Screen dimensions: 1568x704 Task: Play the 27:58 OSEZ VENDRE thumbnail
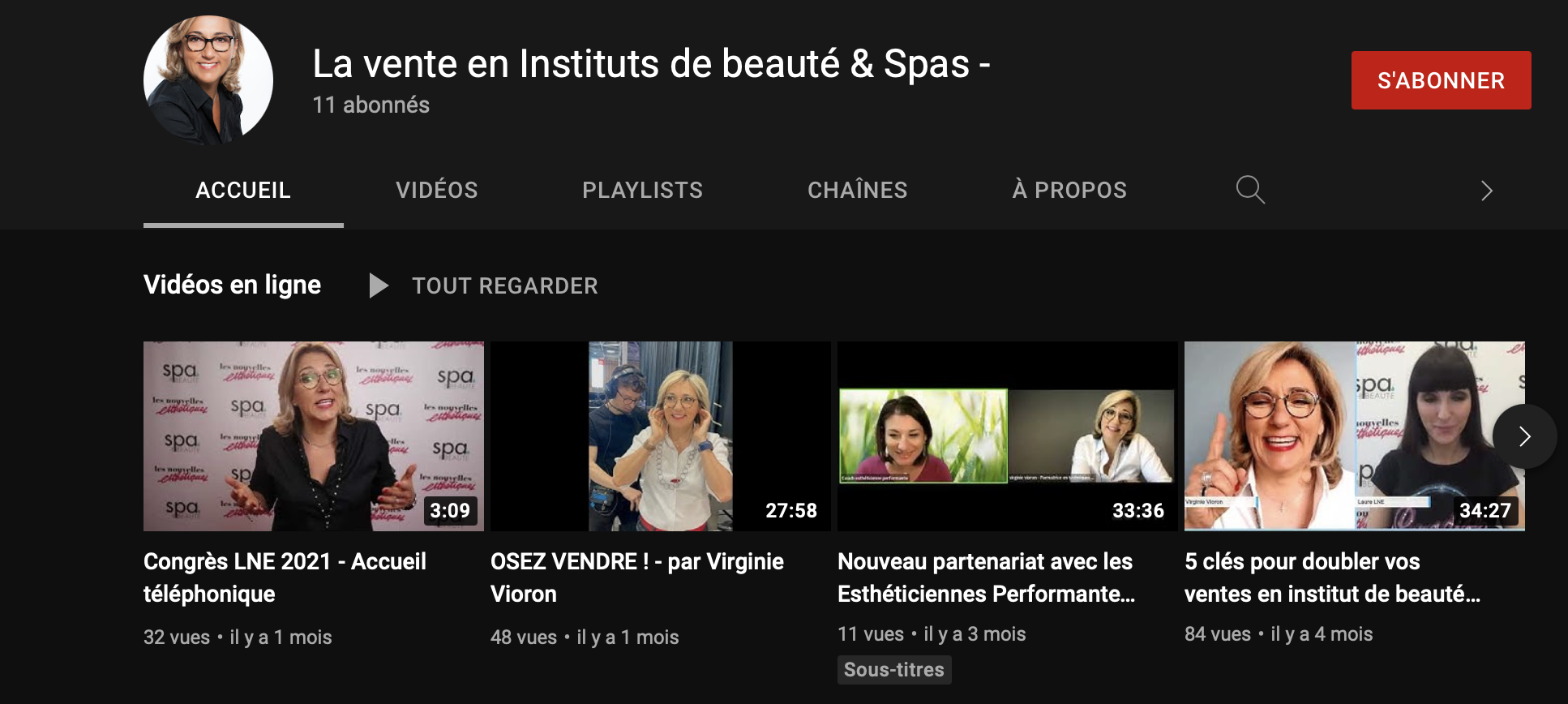pos(661,436)
